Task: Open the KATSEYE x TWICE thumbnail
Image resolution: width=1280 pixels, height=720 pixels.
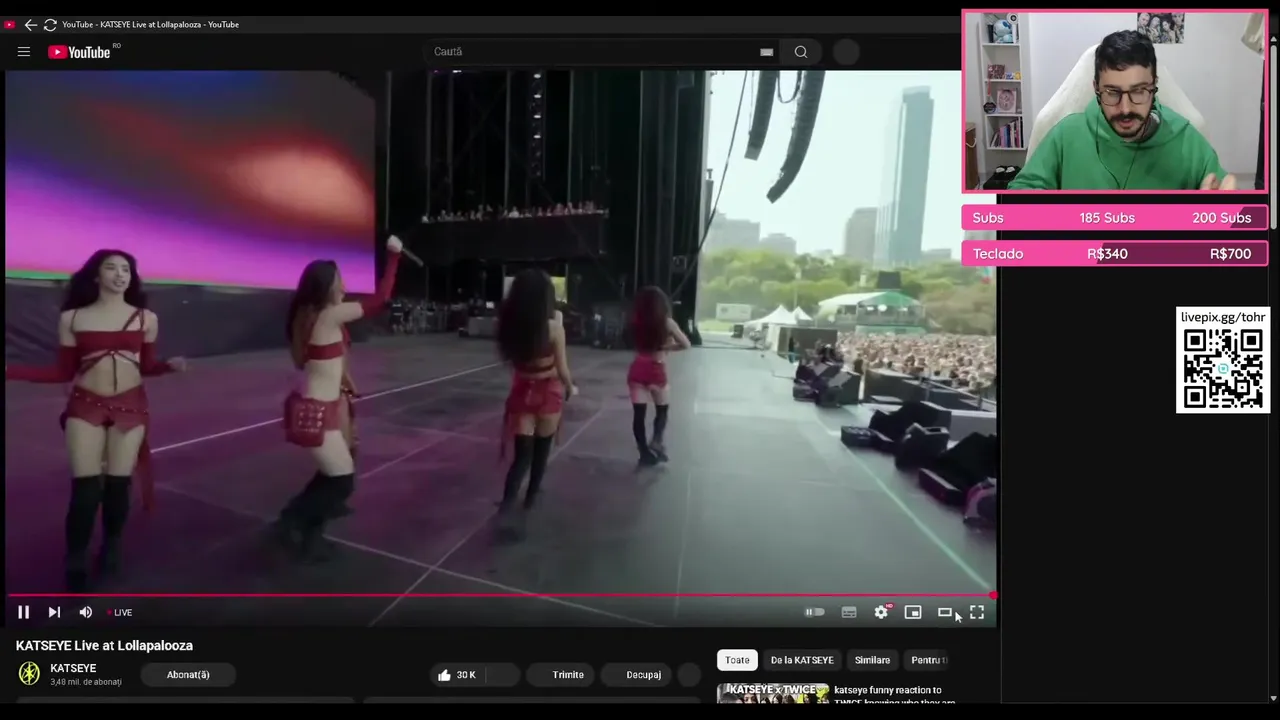Action: (x=773, y=693)
